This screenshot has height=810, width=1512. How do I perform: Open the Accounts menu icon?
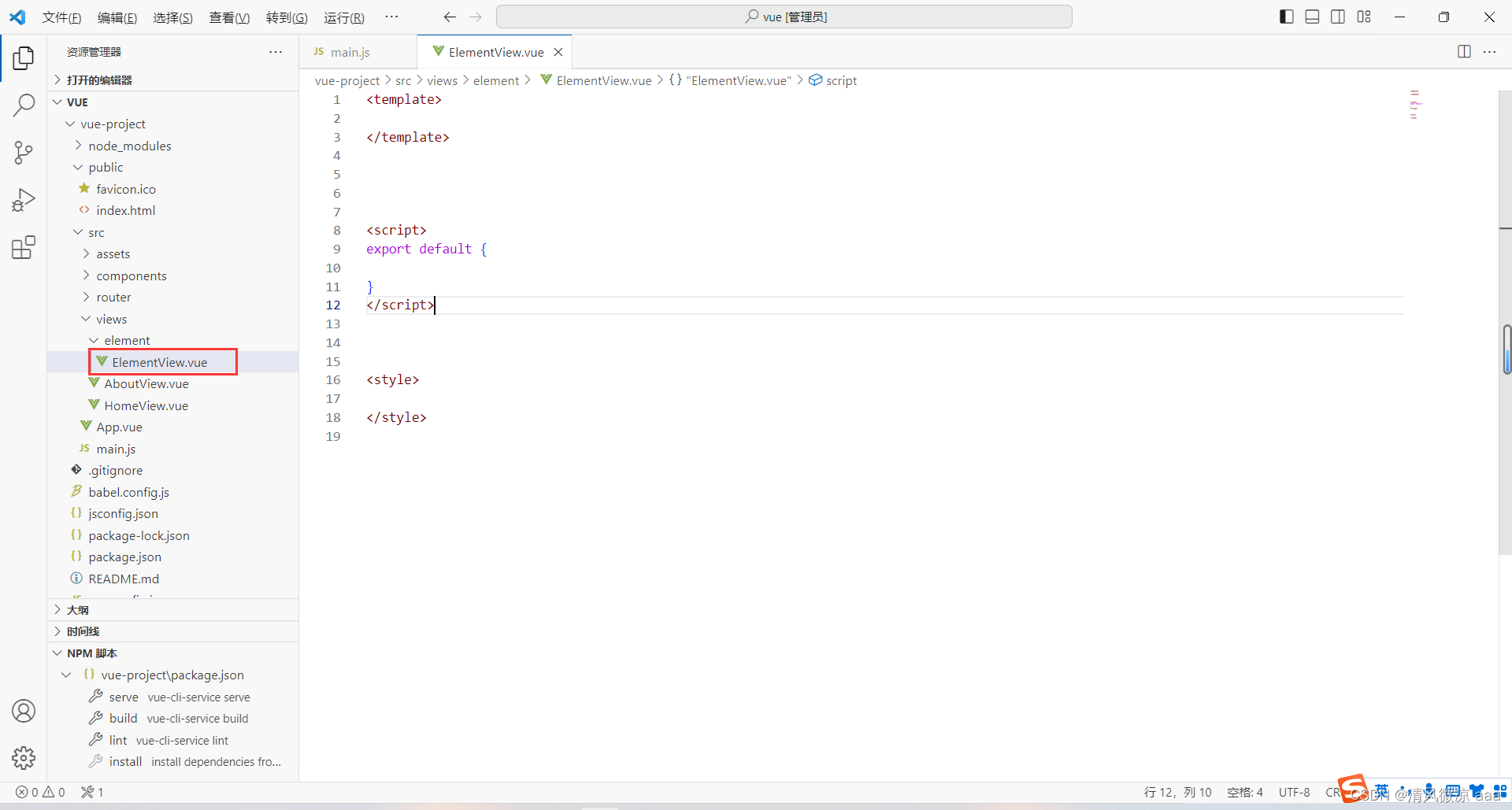tap(24, 711)
